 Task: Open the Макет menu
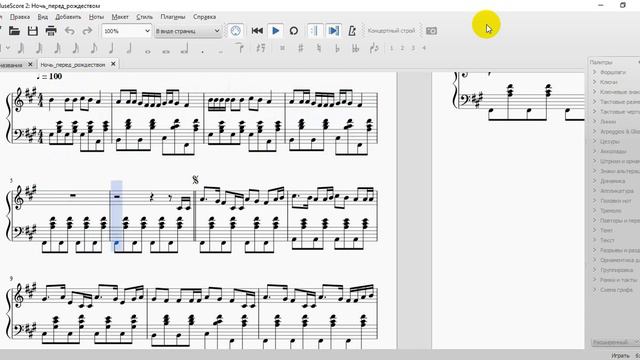pos(120,17)
